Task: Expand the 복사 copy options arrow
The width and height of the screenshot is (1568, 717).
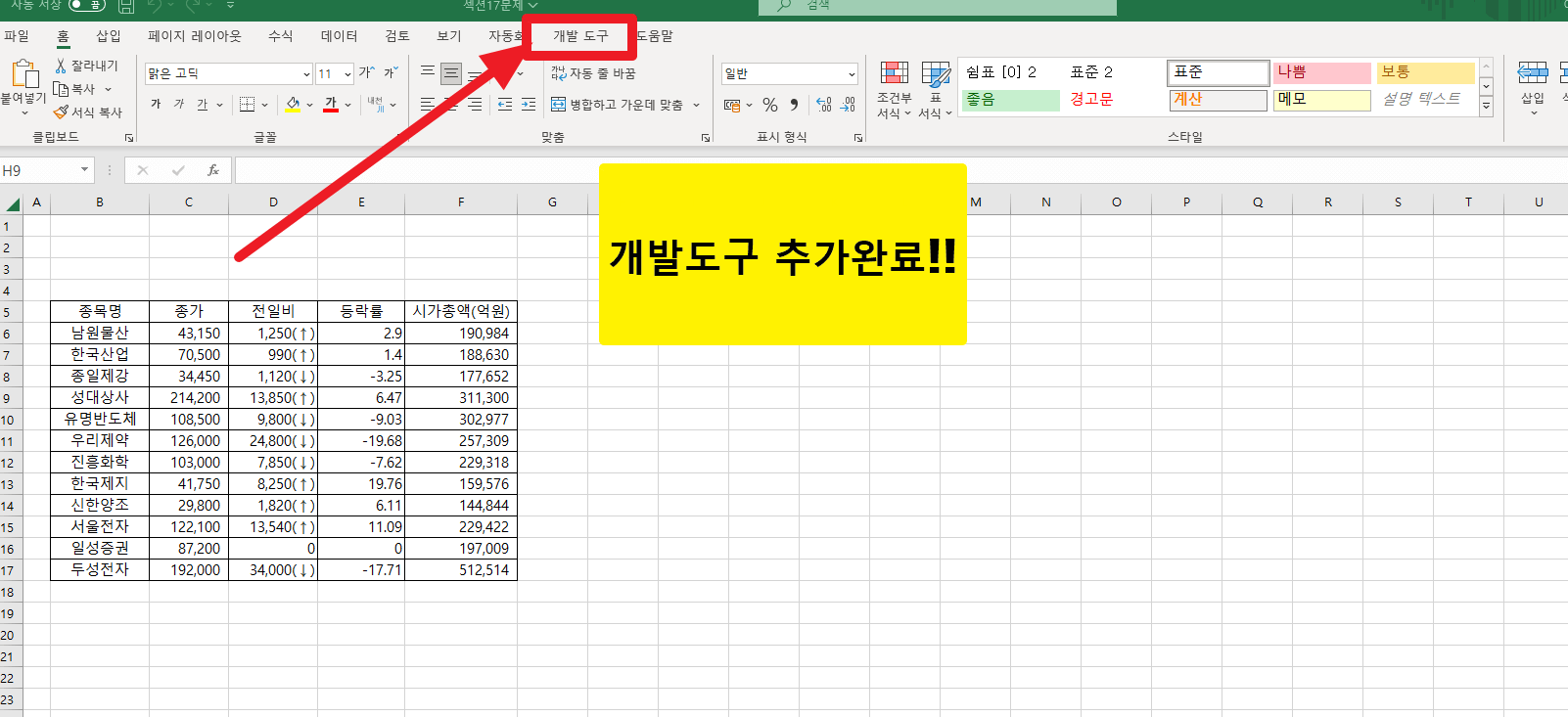Action: (x=108, y=89)
